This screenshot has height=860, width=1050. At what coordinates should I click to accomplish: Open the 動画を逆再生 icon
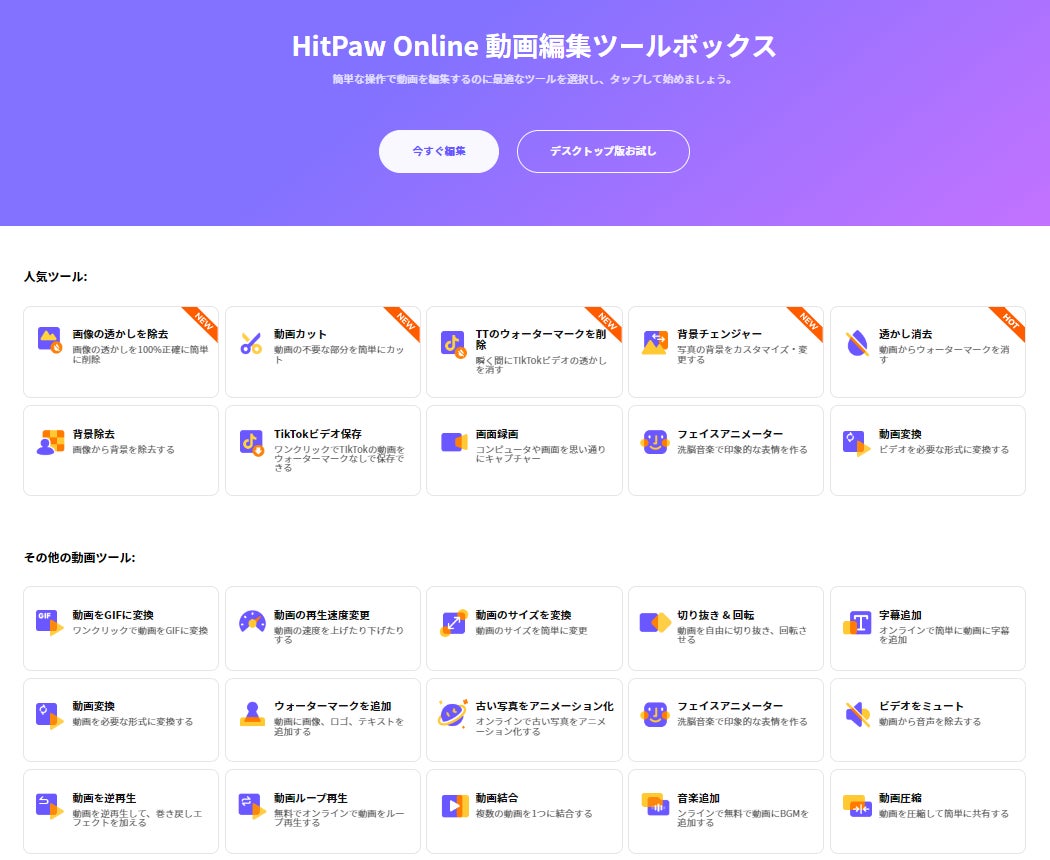(x=50, y=806)
